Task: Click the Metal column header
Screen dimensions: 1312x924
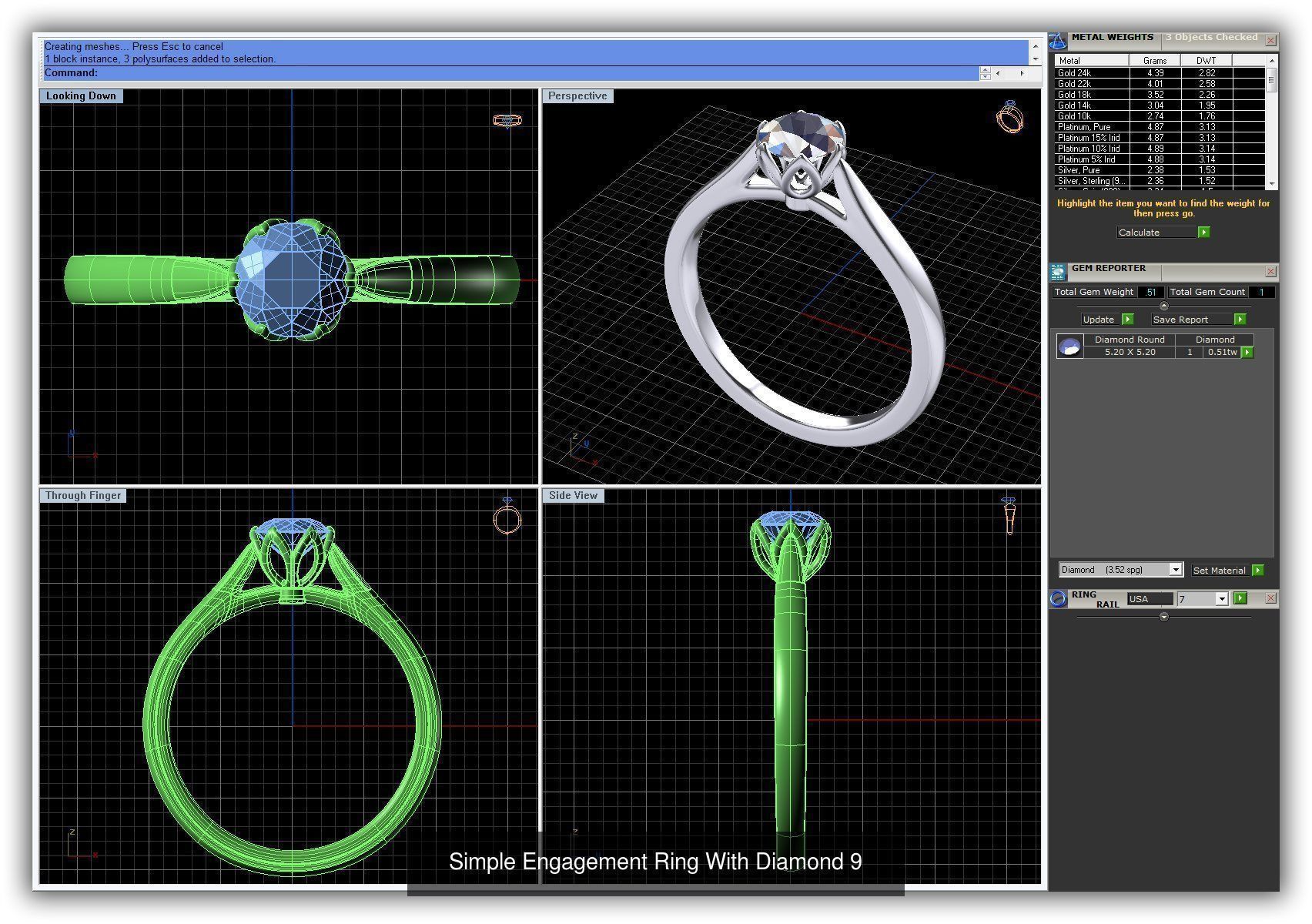Action: click(x=1092, y=60)
